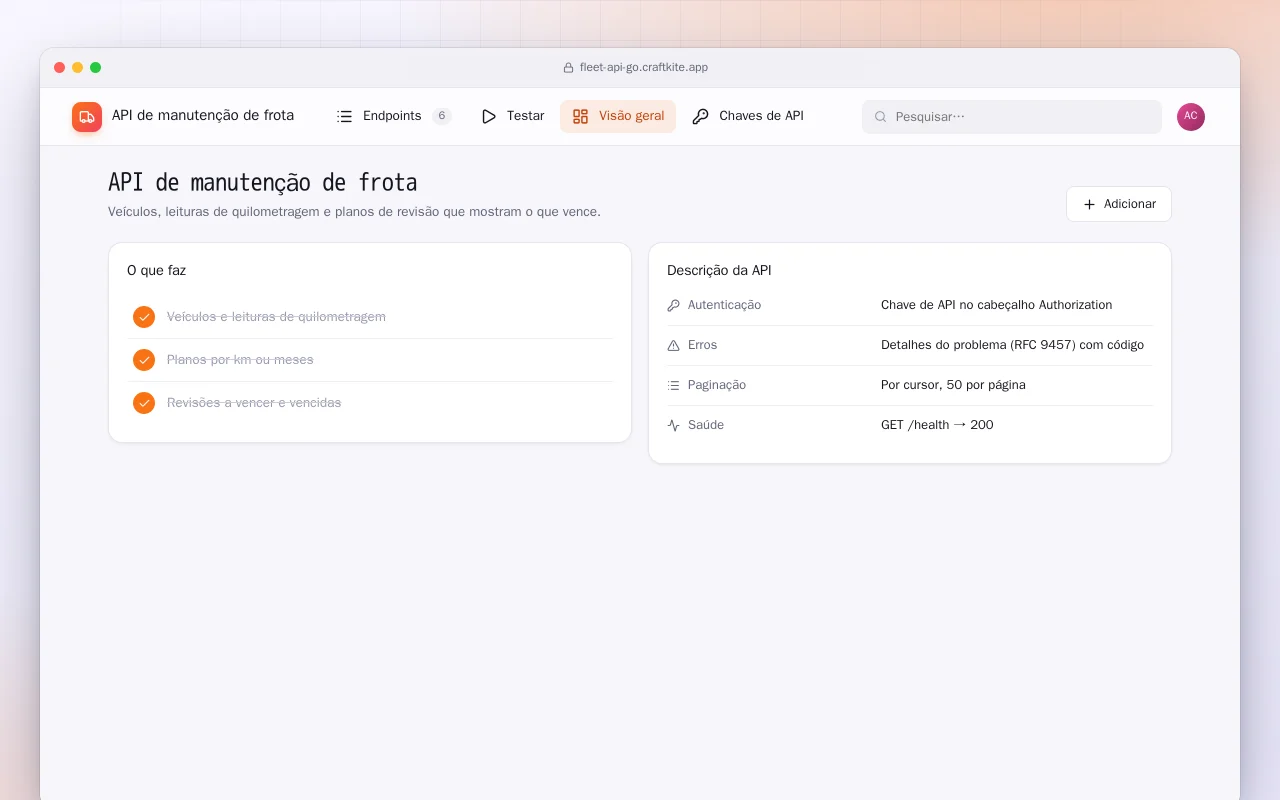Screen dimensions: 1280x800
Task: Click the Paginação row label
Action: (717, 385)
